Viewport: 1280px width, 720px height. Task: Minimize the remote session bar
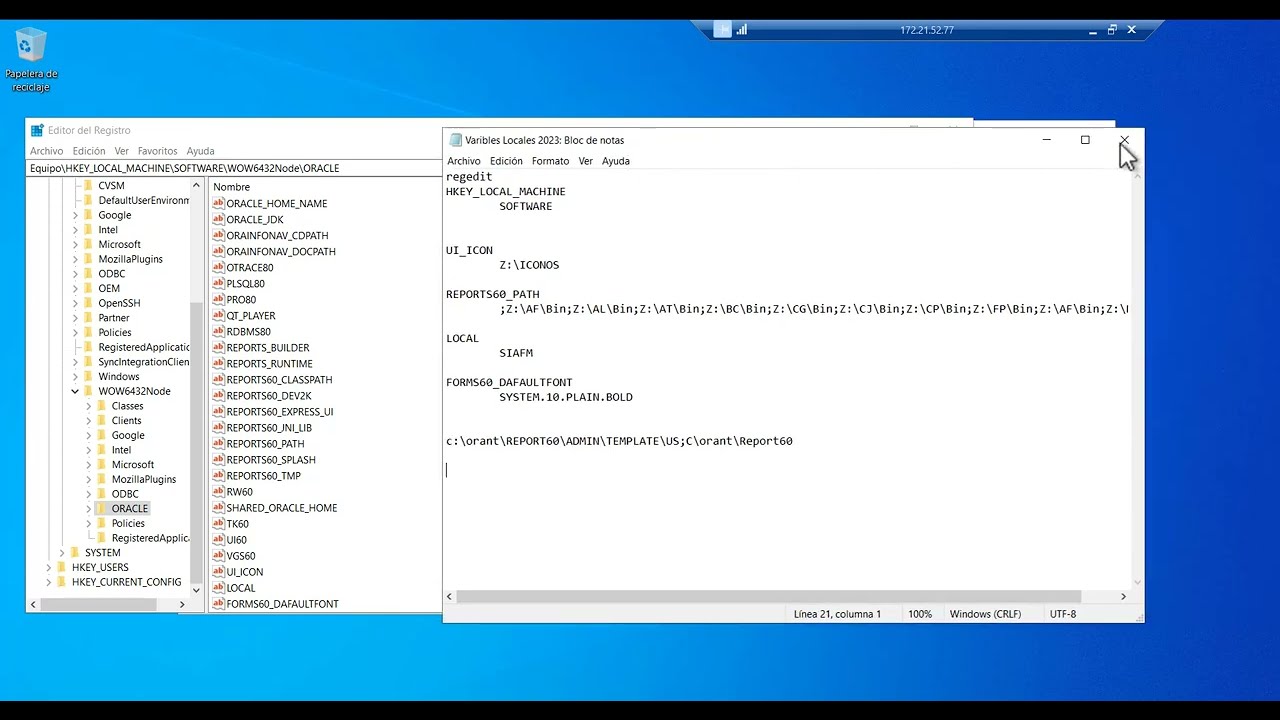(1093, 30)
